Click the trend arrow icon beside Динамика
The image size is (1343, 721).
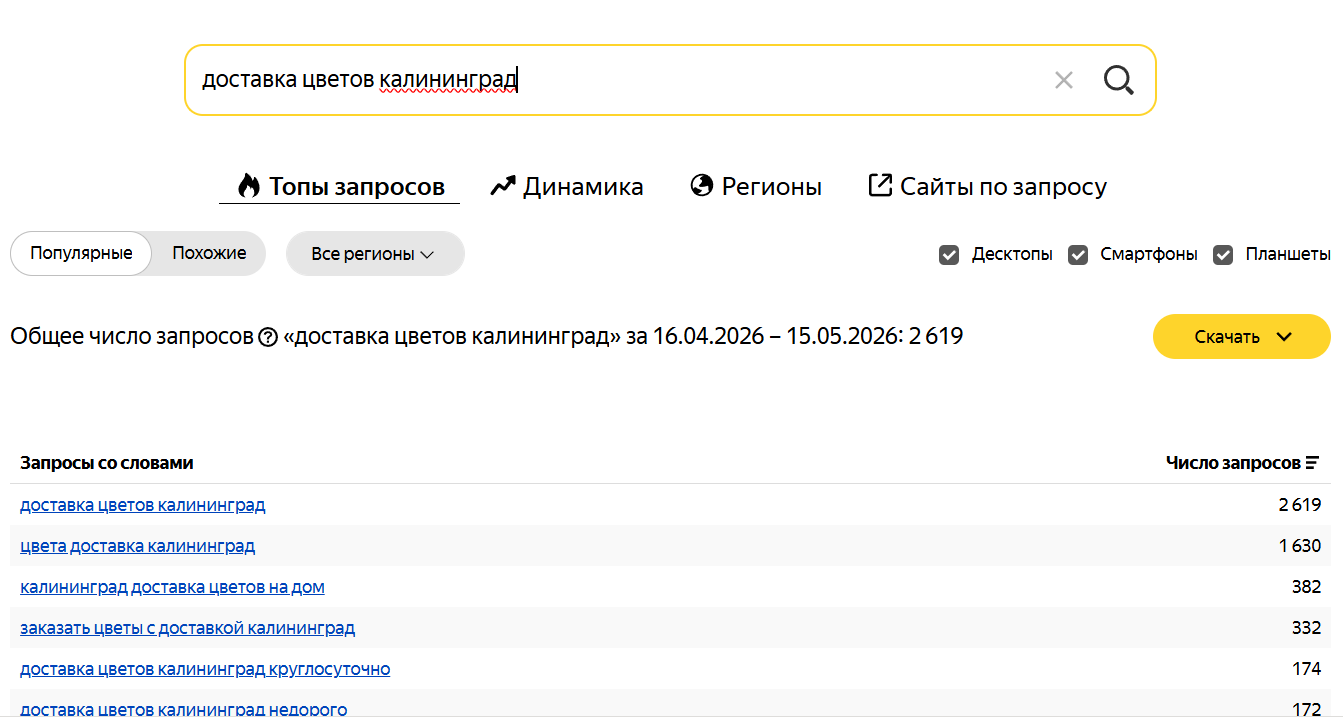coord(503,186)
